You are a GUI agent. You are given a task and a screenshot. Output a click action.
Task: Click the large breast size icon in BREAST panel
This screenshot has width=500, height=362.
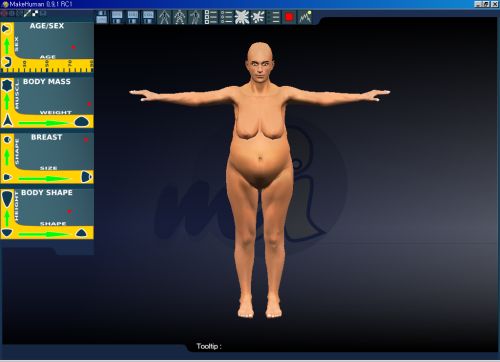[x=86, y=176]
